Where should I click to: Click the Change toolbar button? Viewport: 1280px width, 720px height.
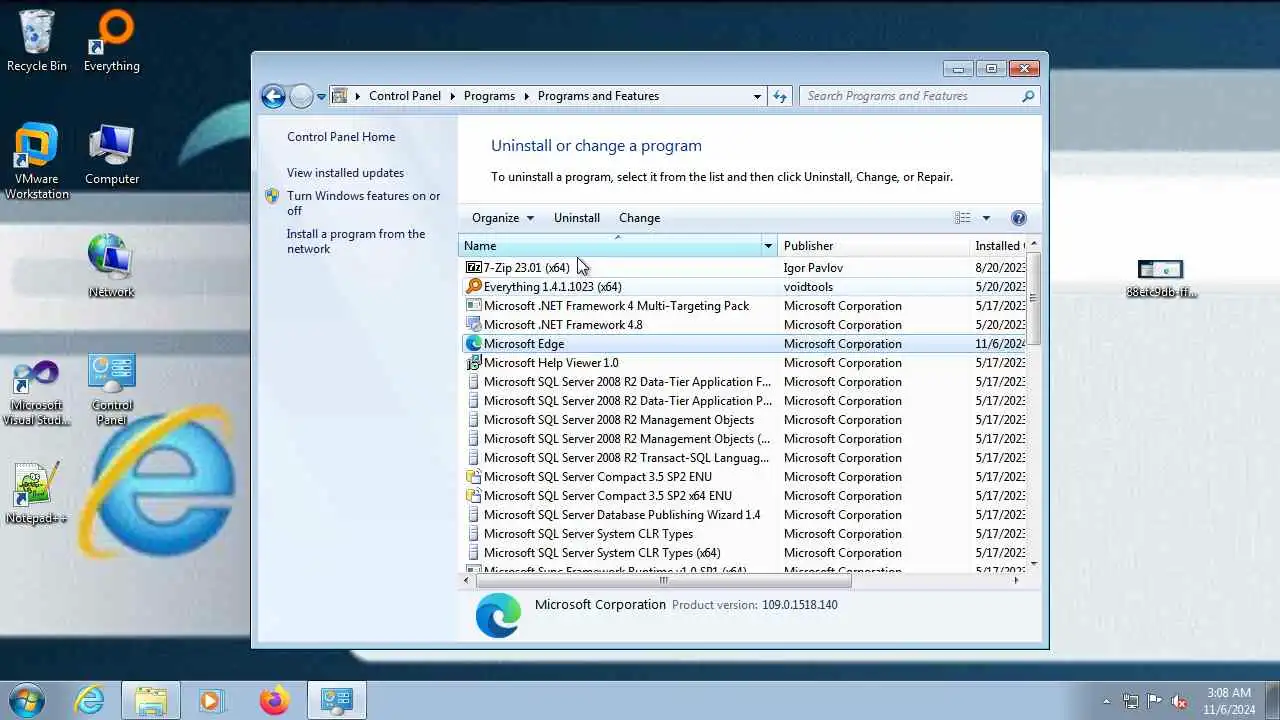click(x=639, y=218)
